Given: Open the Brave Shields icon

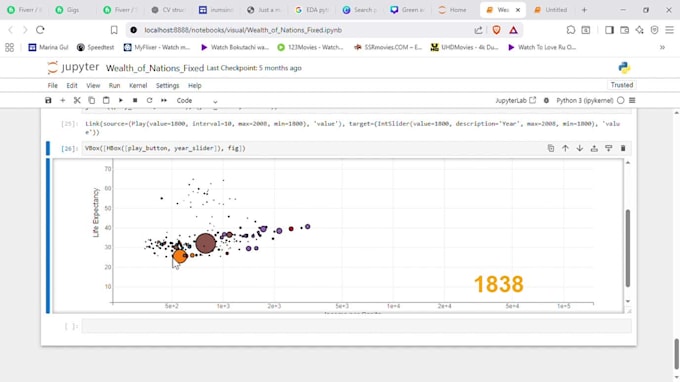Looking at the screenshot, I should pyautogui.click(x=497, y=30).
